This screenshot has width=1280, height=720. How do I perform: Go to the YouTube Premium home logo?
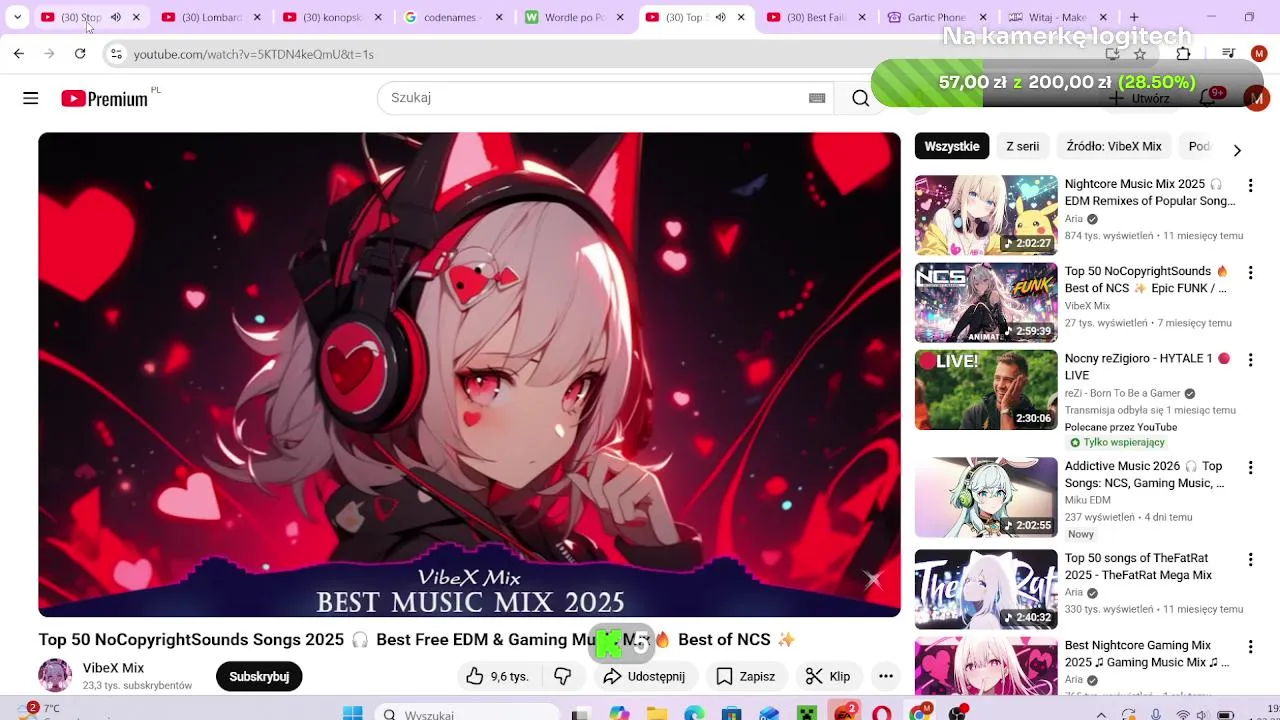(104, 98)
